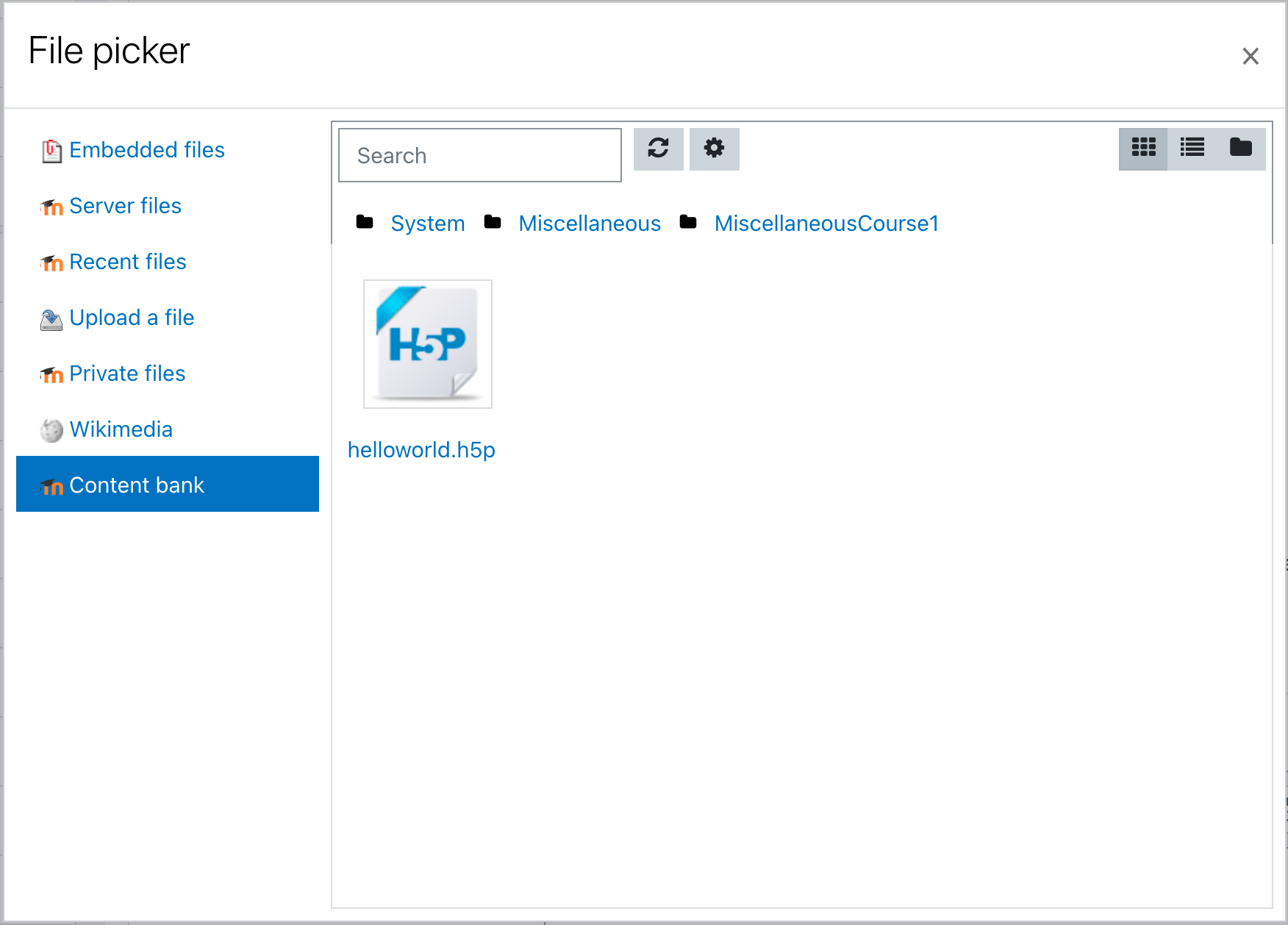Navigate to Miscellaneous in breadcrumb

(590, 224)
